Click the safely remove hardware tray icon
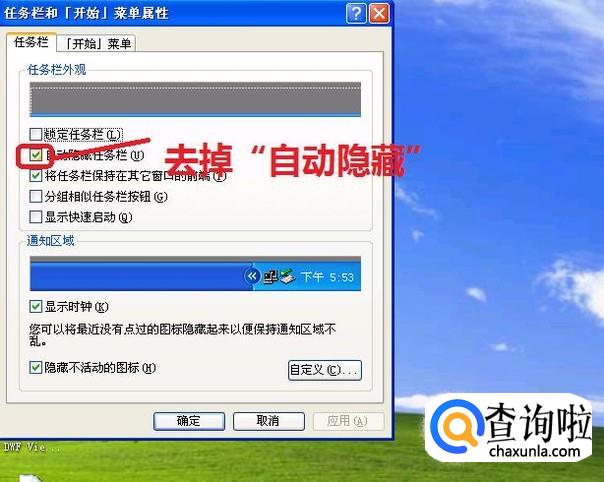 point(287,277)
